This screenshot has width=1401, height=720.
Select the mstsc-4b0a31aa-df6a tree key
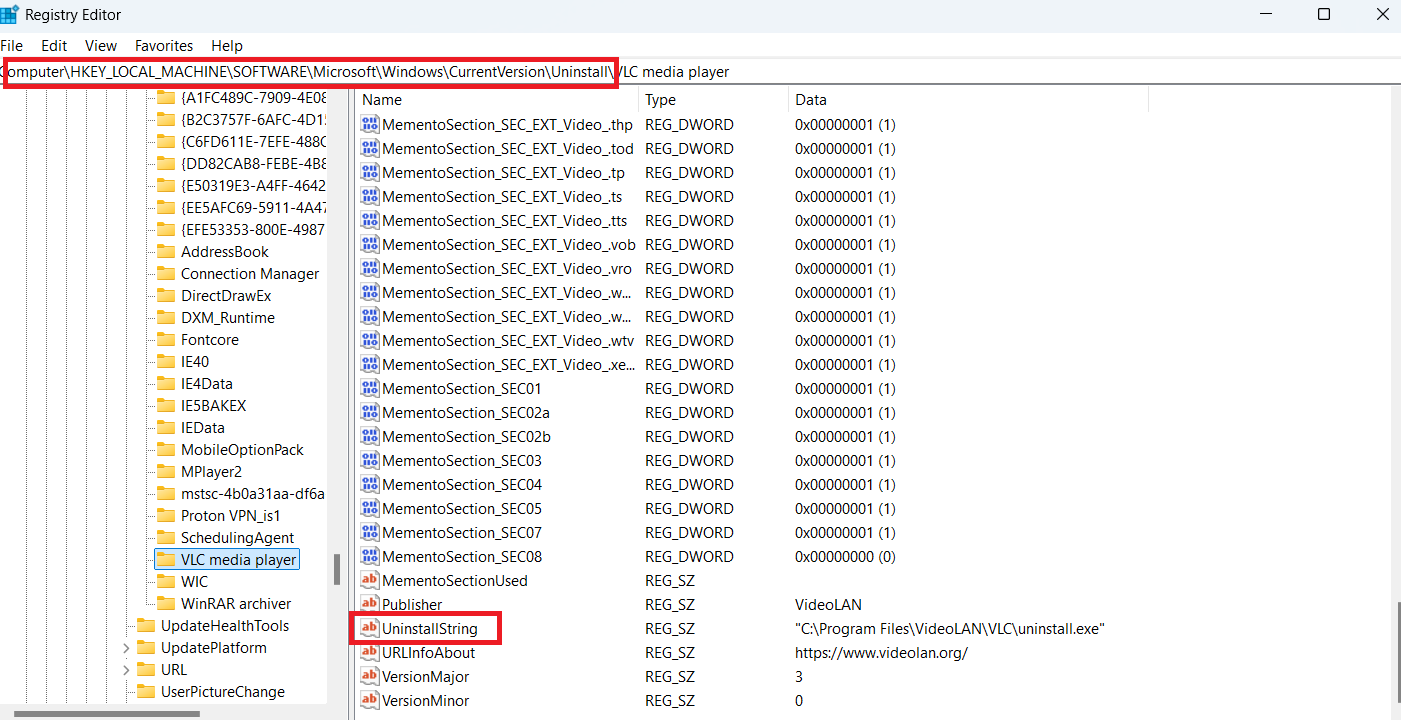[x=253, y=494]
